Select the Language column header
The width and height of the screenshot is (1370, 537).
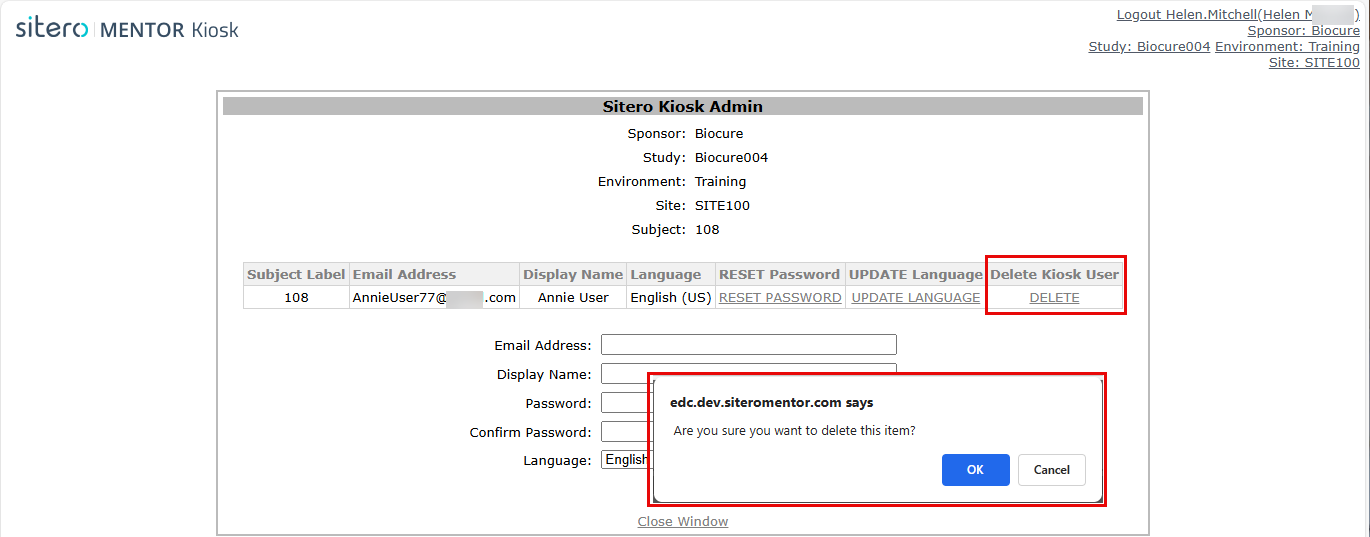pos(670,274)
